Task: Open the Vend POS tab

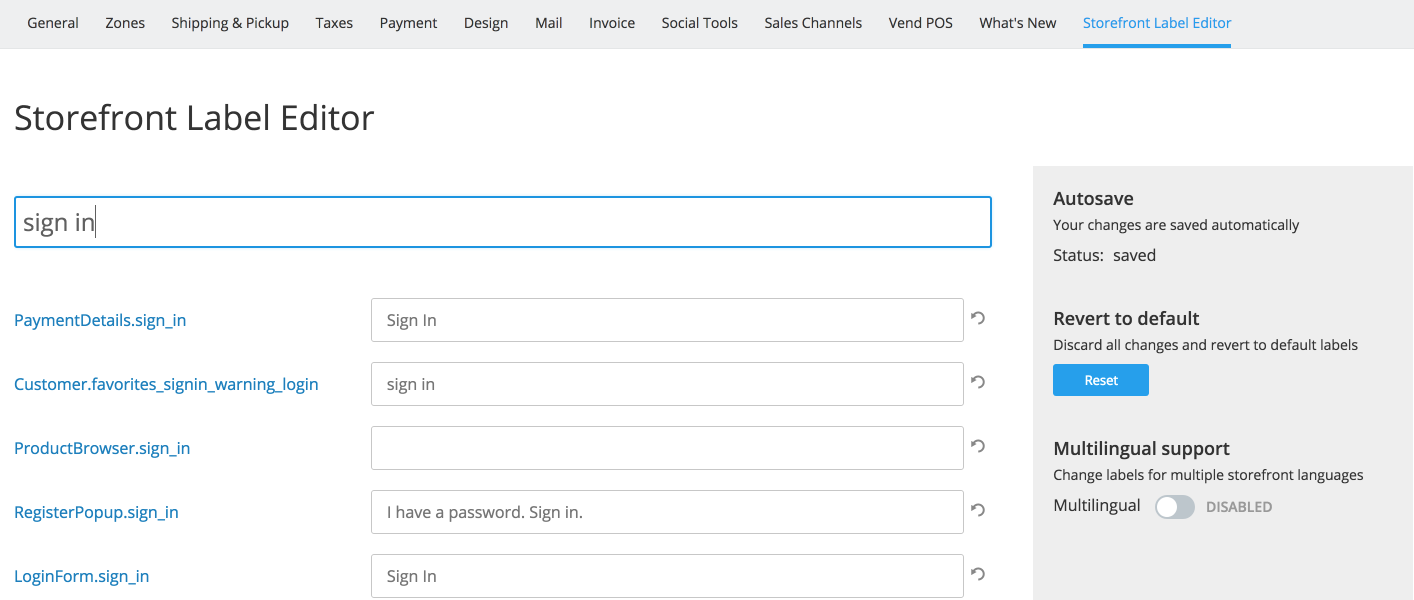Action: coord(921,23)
